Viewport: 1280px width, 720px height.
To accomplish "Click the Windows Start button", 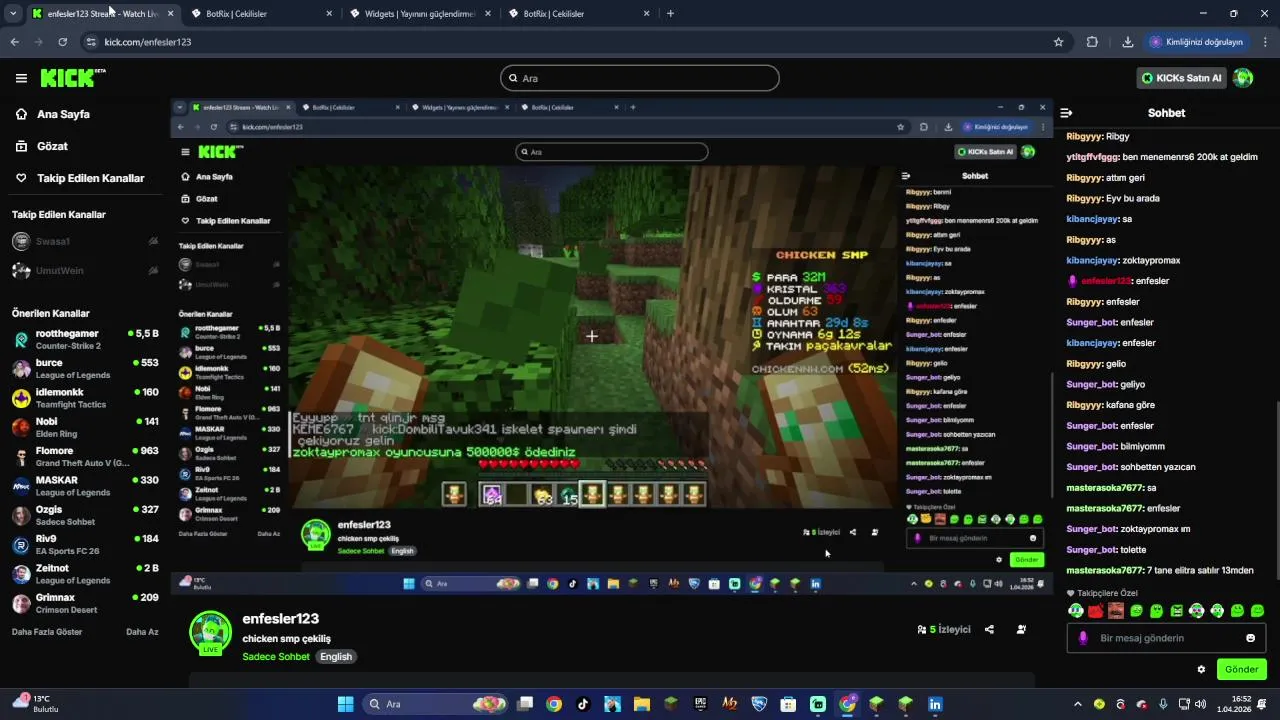I will 345,704.
